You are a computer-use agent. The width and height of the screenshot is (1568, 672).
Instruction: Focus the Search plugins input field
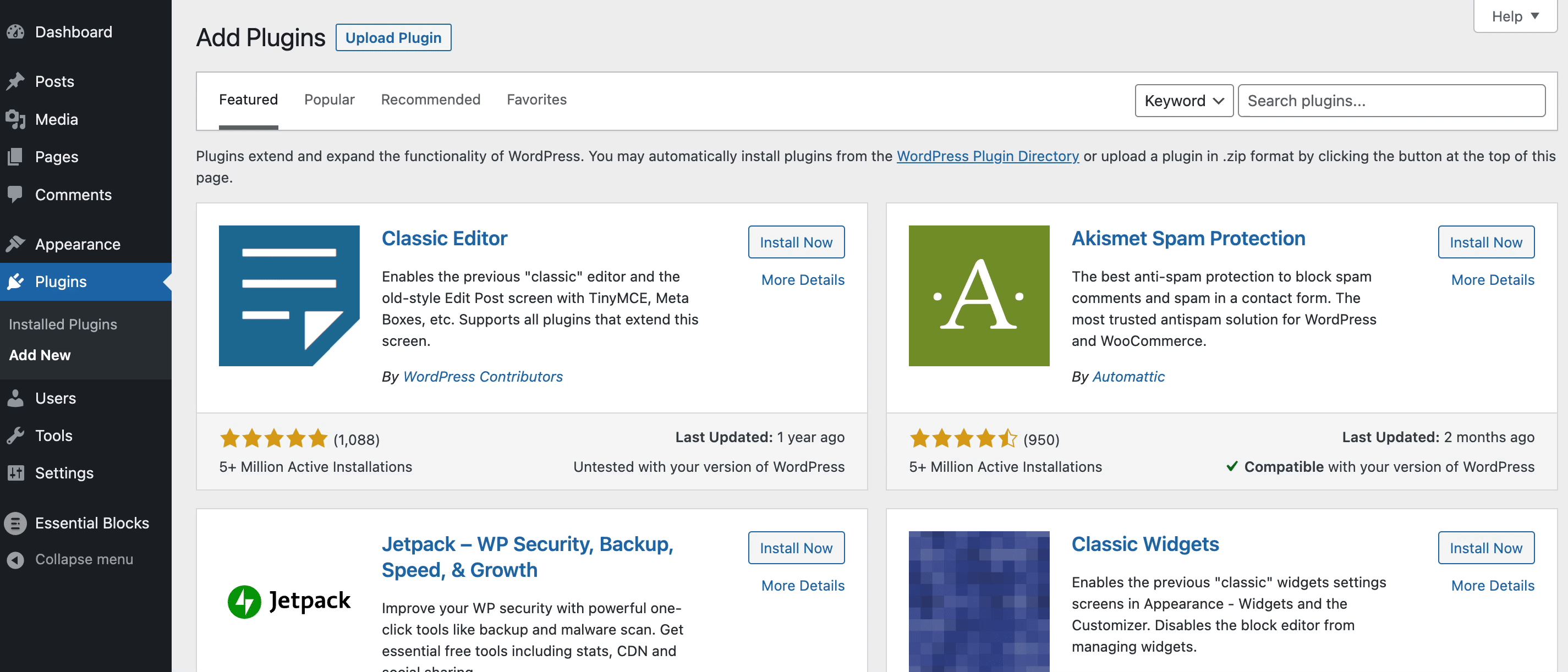pos(1391,101)
